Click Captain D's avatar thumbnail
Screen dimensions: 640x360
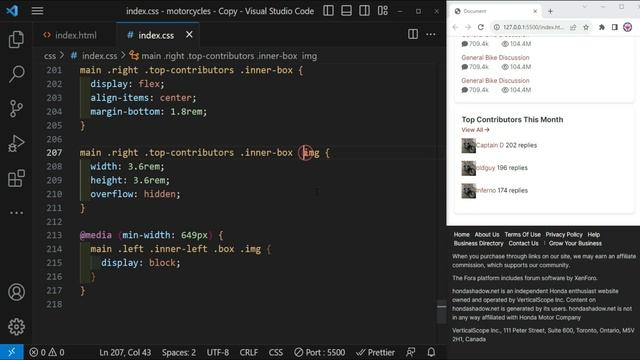(x=469, y=145)
